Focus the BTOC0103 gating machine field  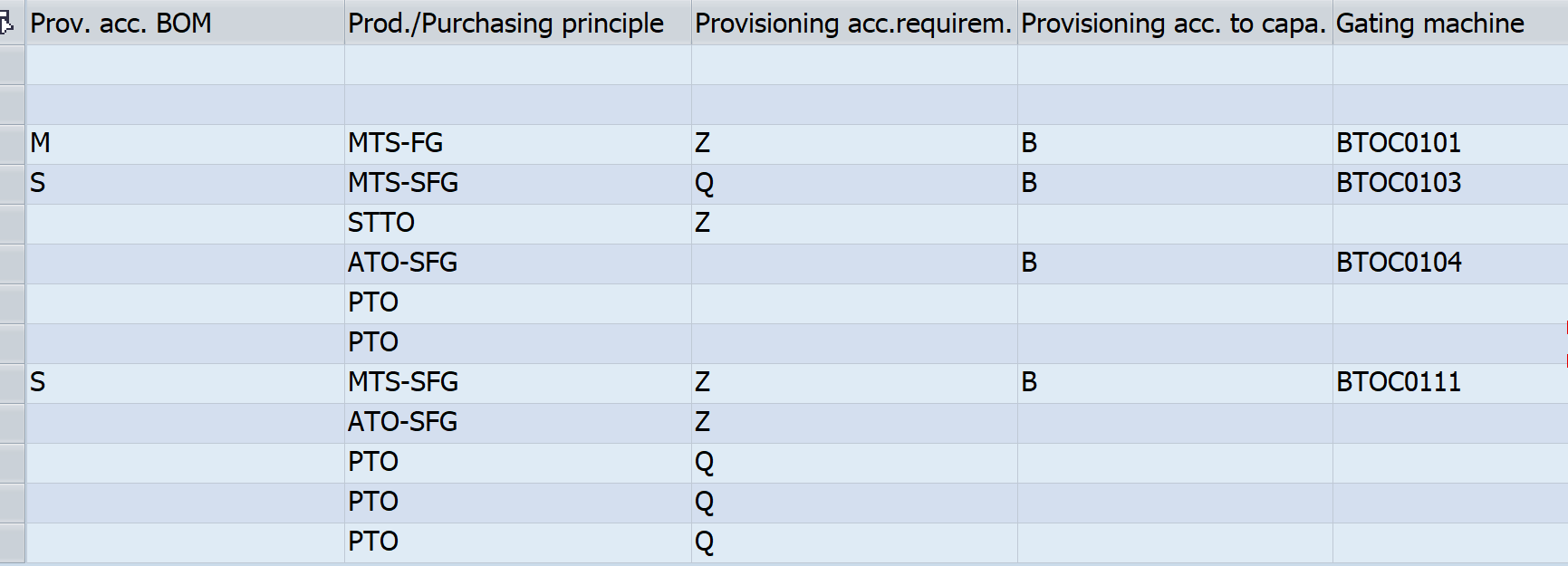(1449, 184)
